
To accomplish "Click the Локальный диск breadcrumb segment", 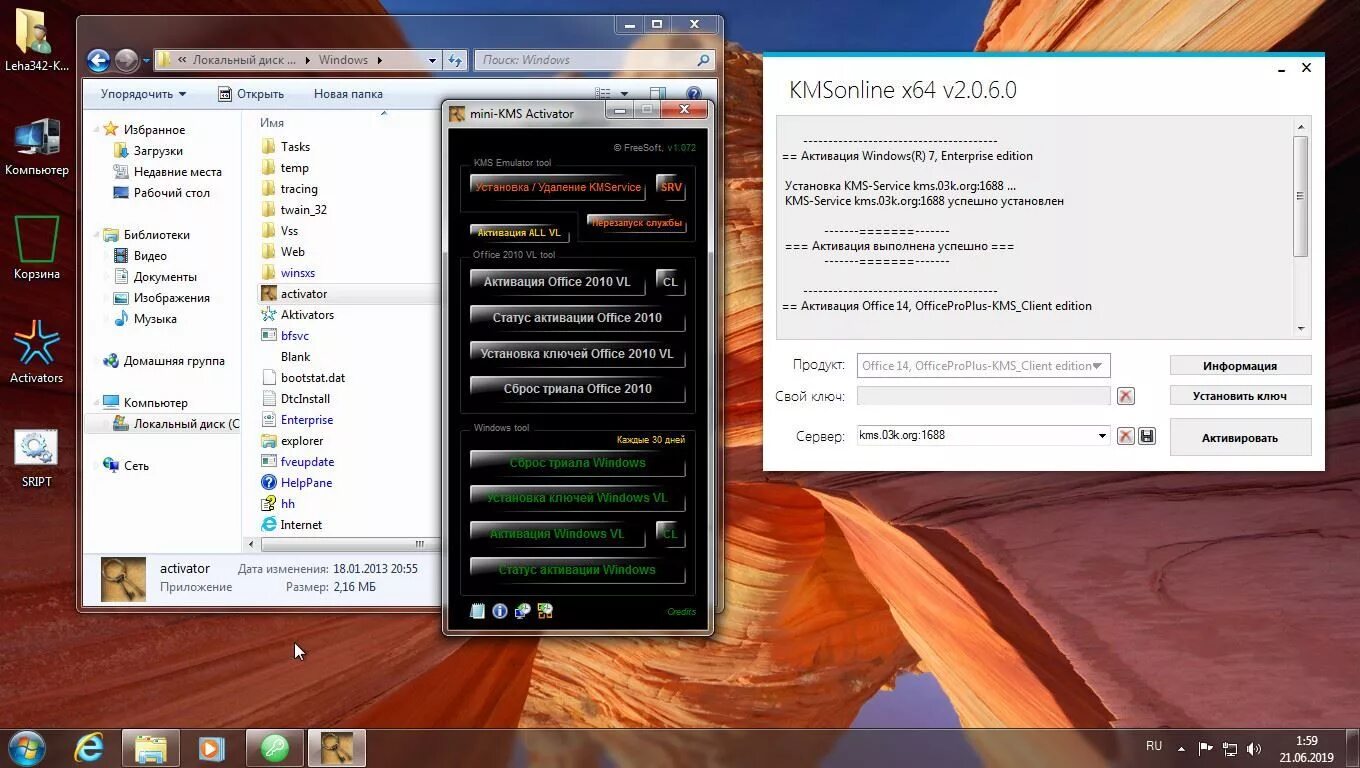I will tap(244, 60).
